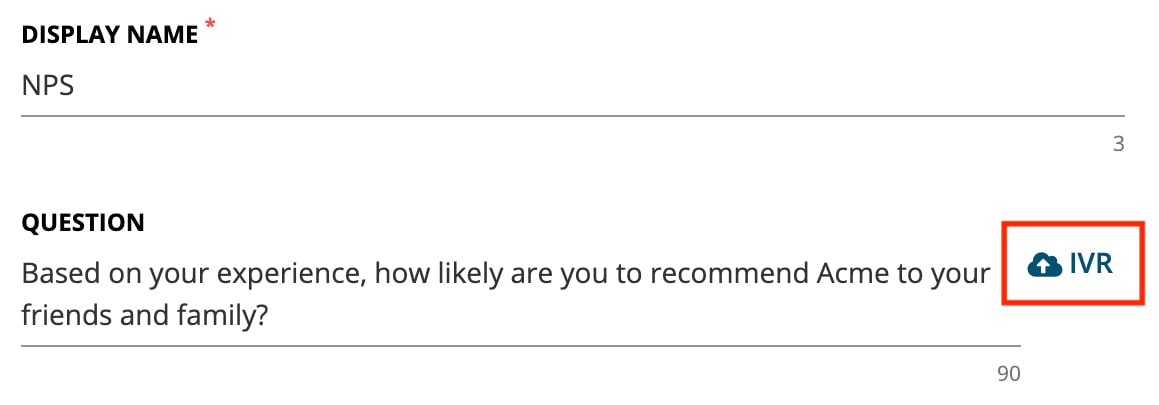Screen dimensions: 1159x405
Task: Click the text NPS in Display Name
Action: 48,86
